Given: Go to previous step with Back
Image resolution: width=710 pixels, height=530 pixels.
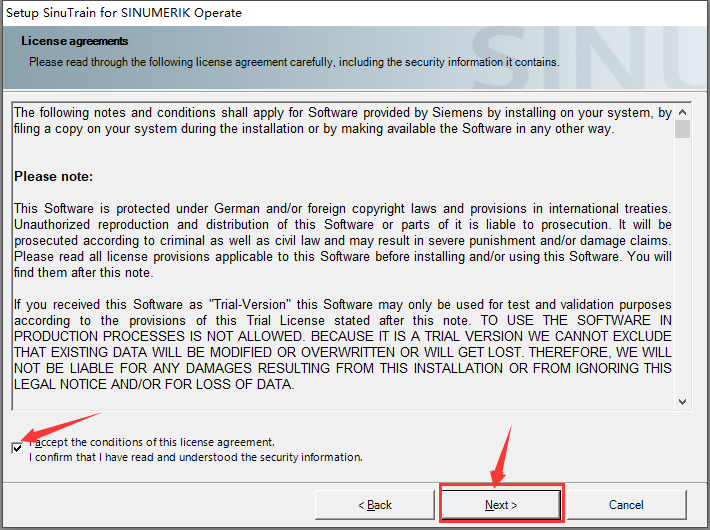Looking at the screenshot, I should [374, 505].
